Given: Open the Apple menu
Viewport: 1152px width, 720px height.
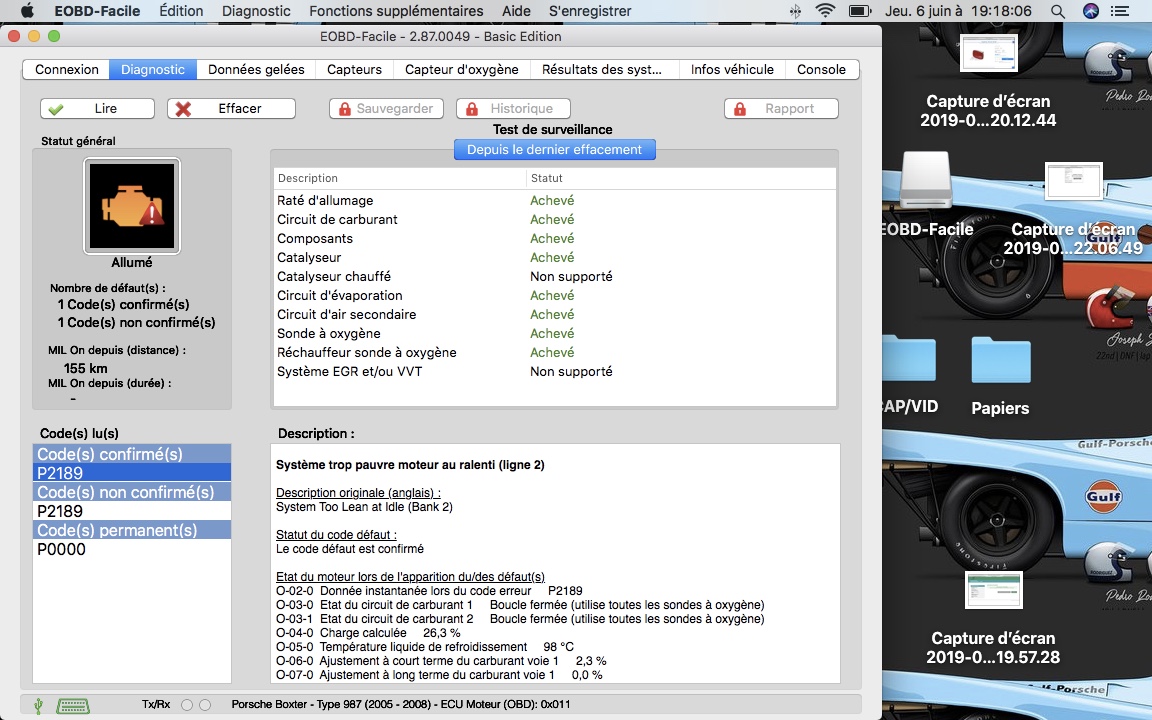Looking at the screenshot, I should click(x=27, y=10).
